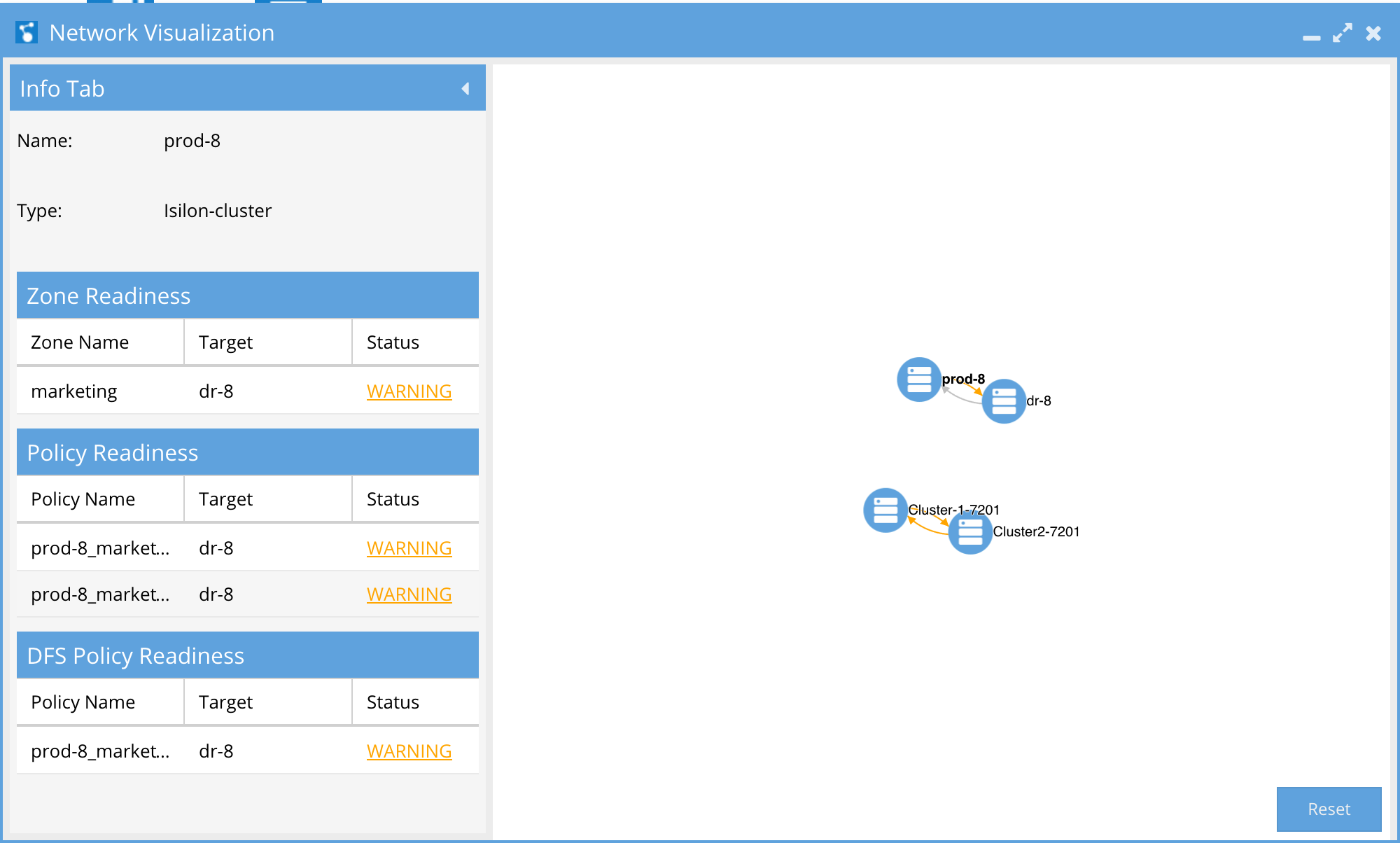Screen dimensions: 1400x843
Task: Click the Isilon-cluster type value
Action: click(218, 210)
